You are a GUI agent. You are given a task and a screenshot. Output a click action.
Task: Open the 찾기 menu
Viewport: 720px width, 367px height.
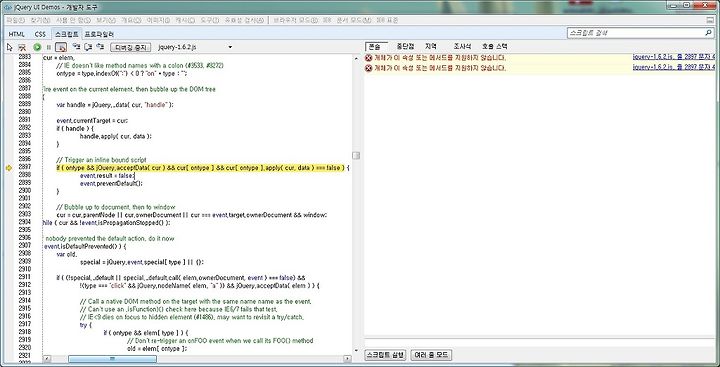coord(40,20)
